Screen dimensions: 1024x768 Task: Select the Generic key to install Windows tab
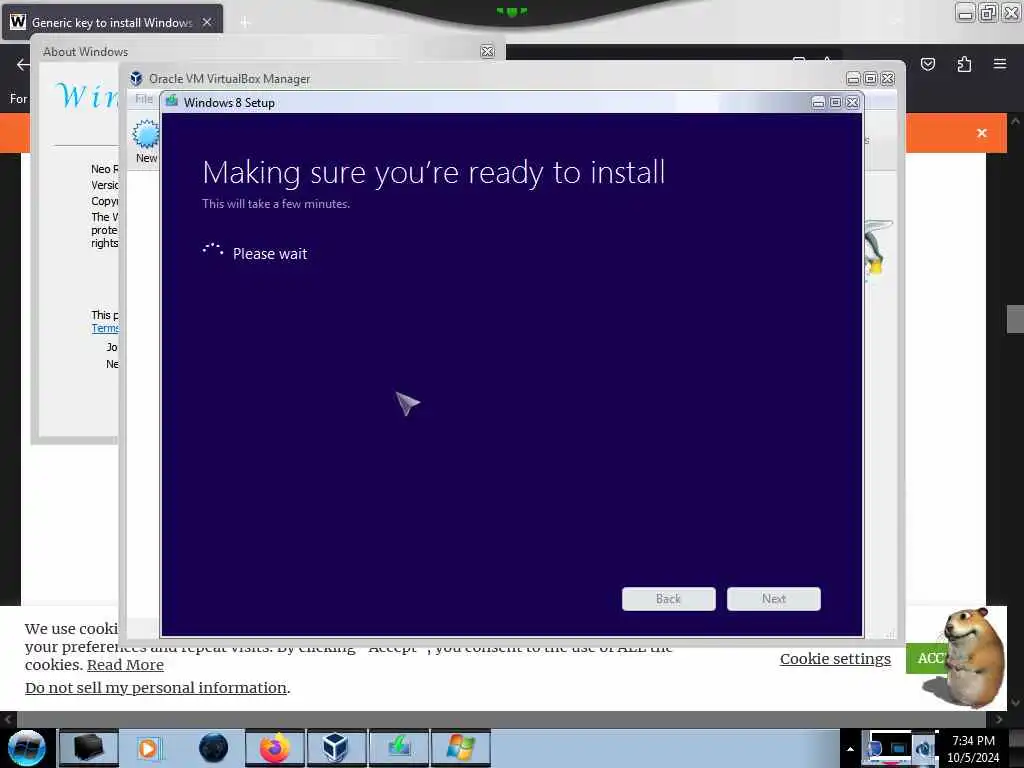(x=112, y=22)
